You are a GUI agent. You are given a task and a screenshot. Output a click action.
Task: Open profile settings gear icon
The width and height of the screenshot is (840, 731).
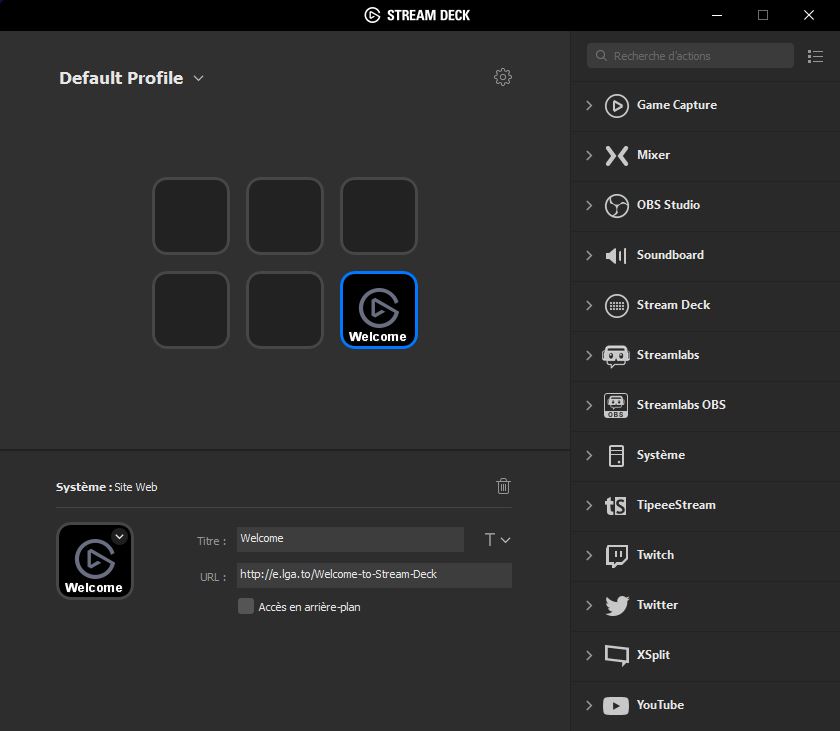(x=502, y=77)
